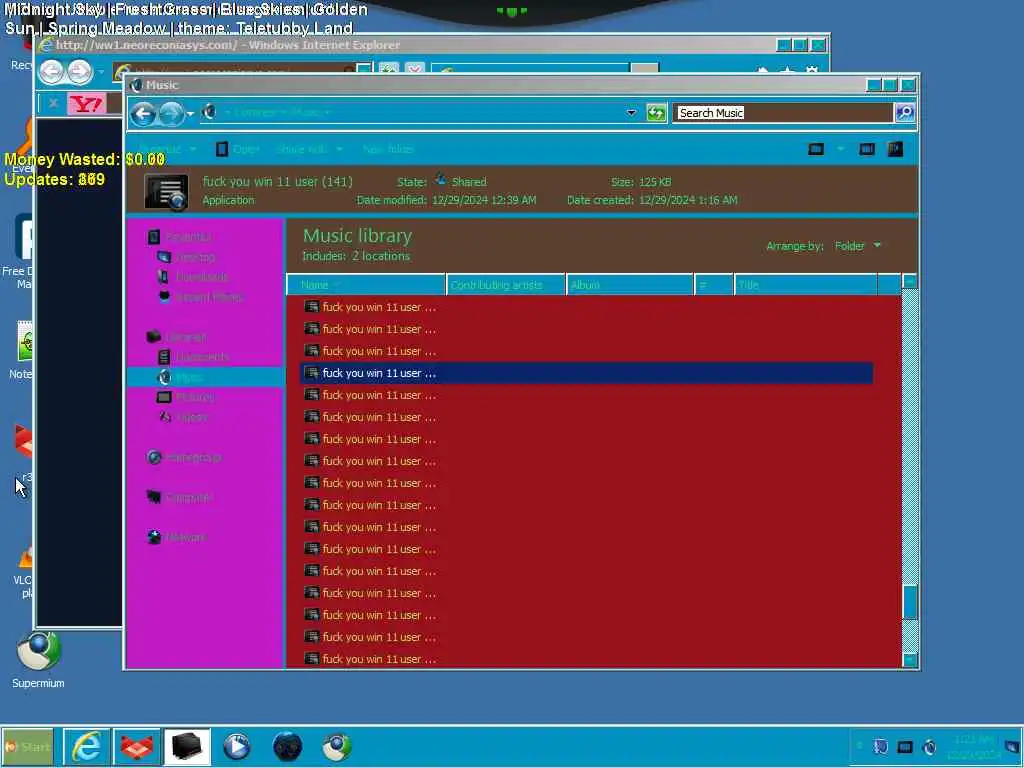Click the large application icon in the details pane

tap(167, 192)
